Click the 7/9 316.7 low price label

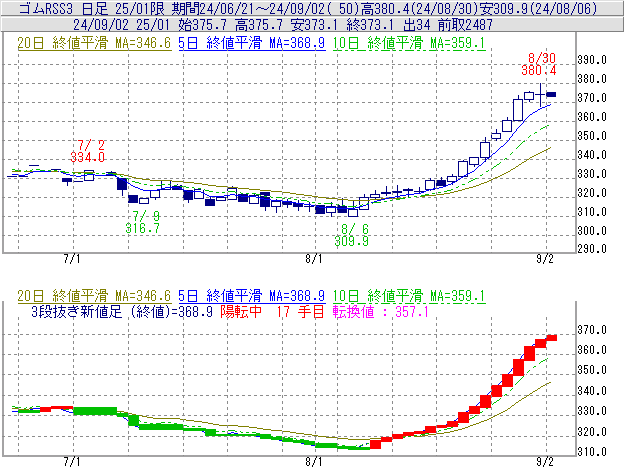[x=142, y=222]
